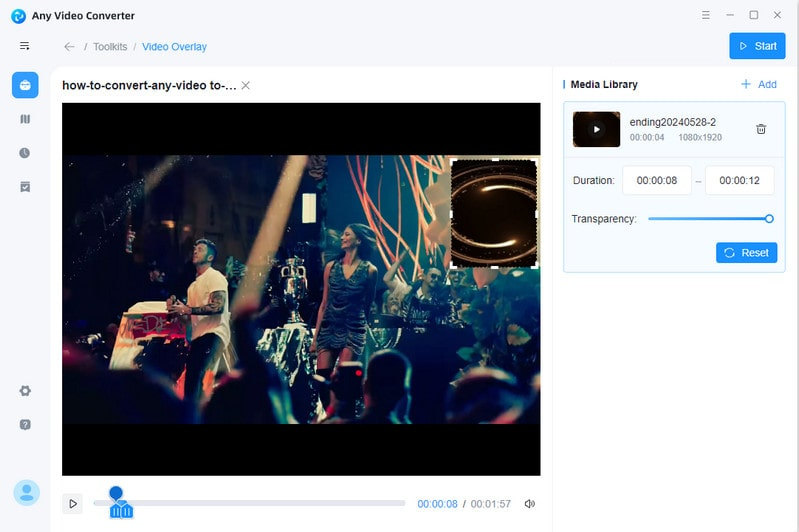Open the title bar hamburger menu
The height and width of the screenshot is (532, 799).
(706, 15)
